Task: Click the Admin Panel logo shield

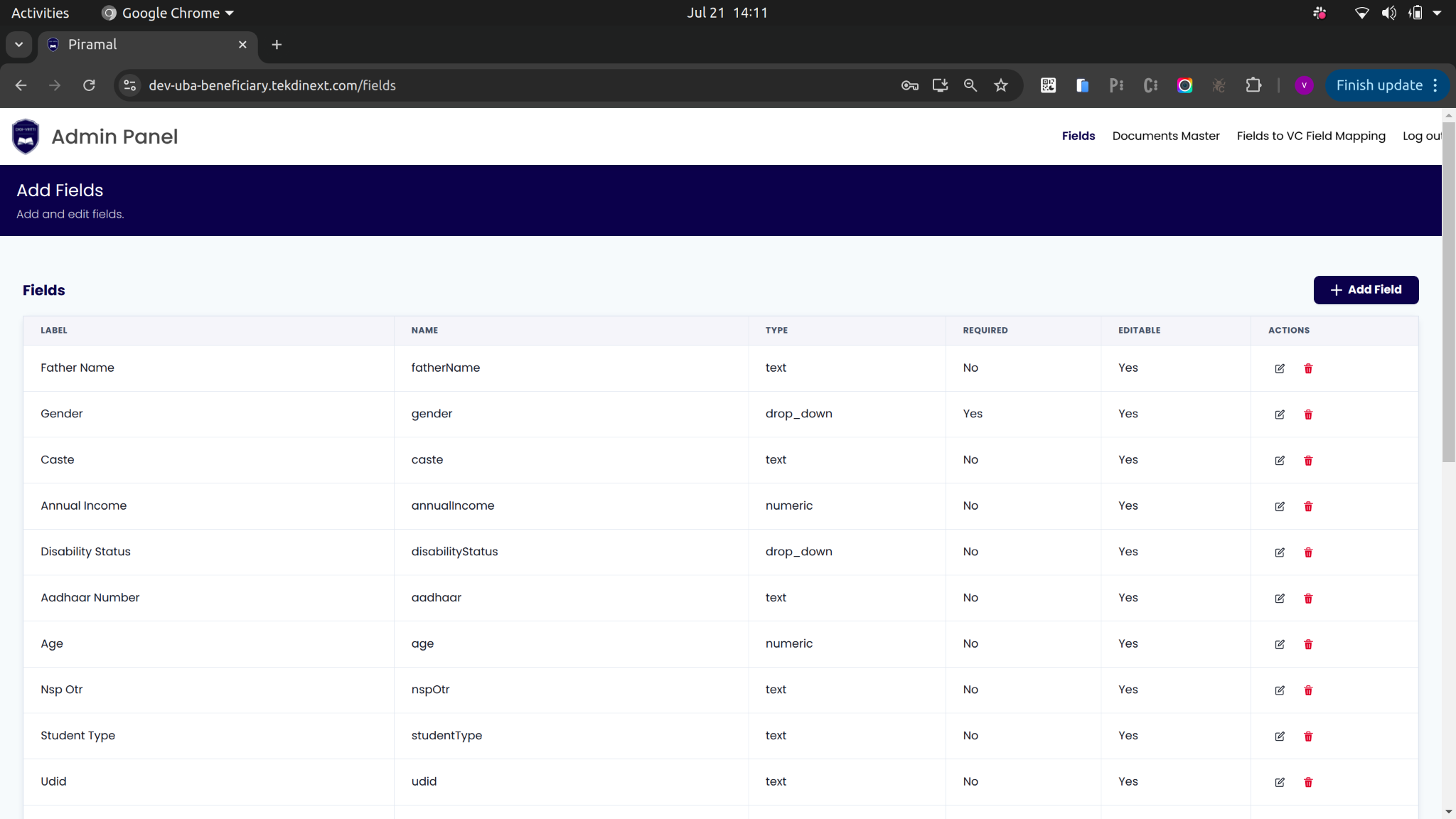Action: tap(26, 136)
